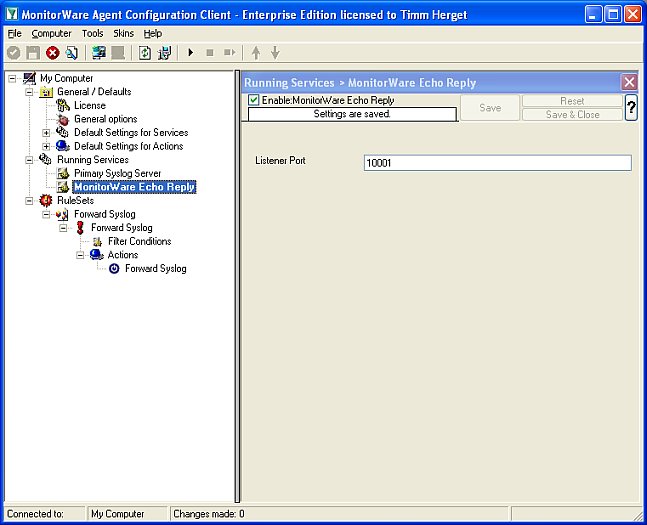The width and height of the screenshot is (647, 525).
Task: Open the Computer menu
Action: [x=51, y=33]
